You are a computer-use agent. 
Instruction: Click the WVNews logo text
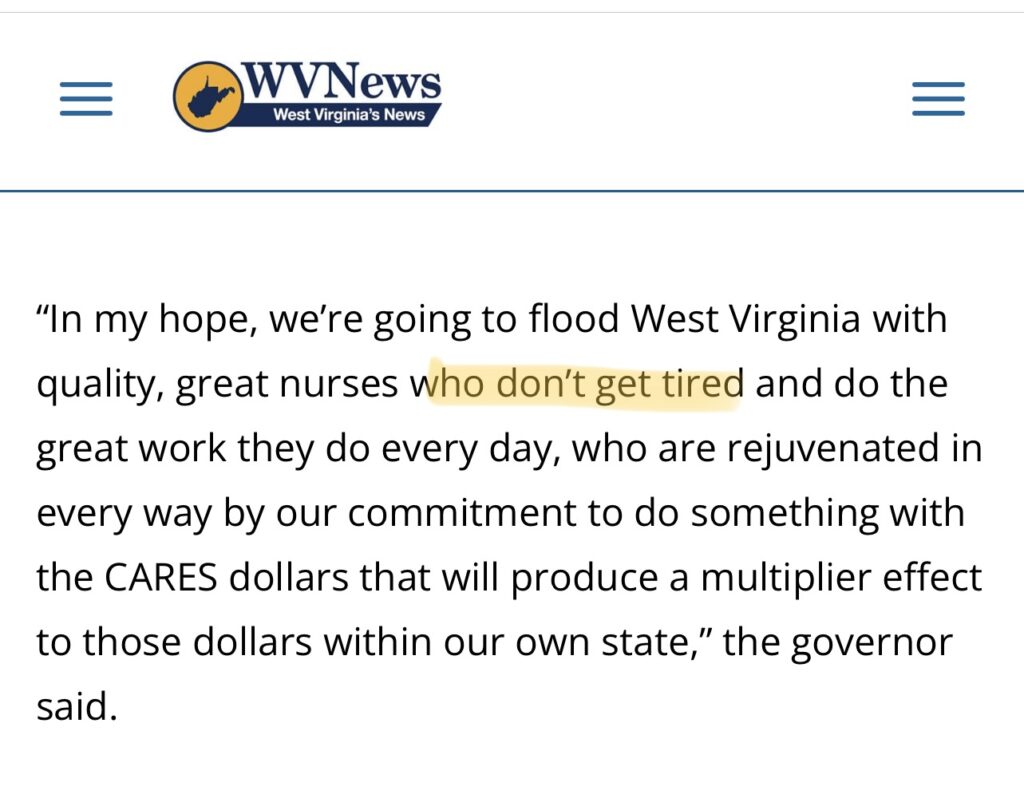point(340,82)
